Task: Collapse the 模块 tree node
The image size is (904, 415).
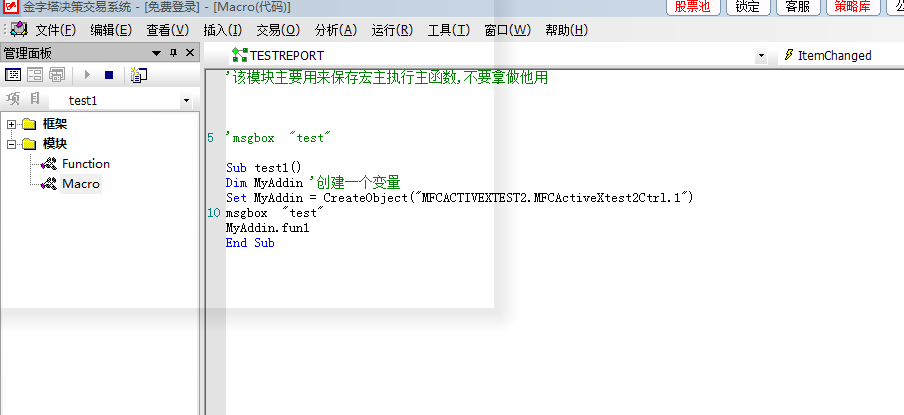Action: [11, 144]
